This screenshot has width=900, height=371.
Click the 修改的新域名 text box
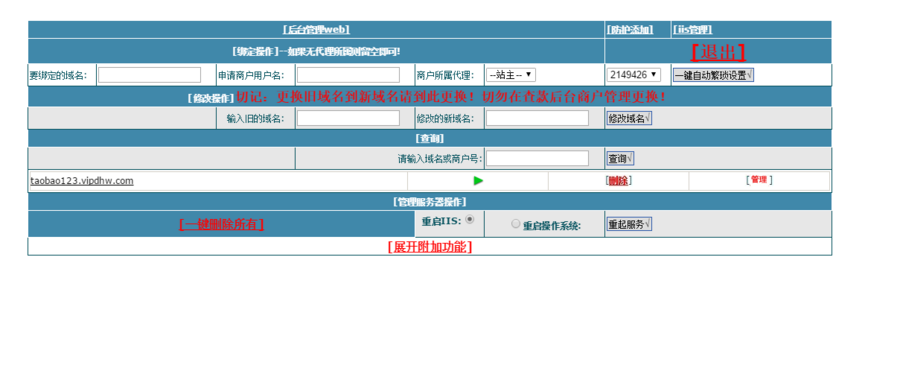537,118
